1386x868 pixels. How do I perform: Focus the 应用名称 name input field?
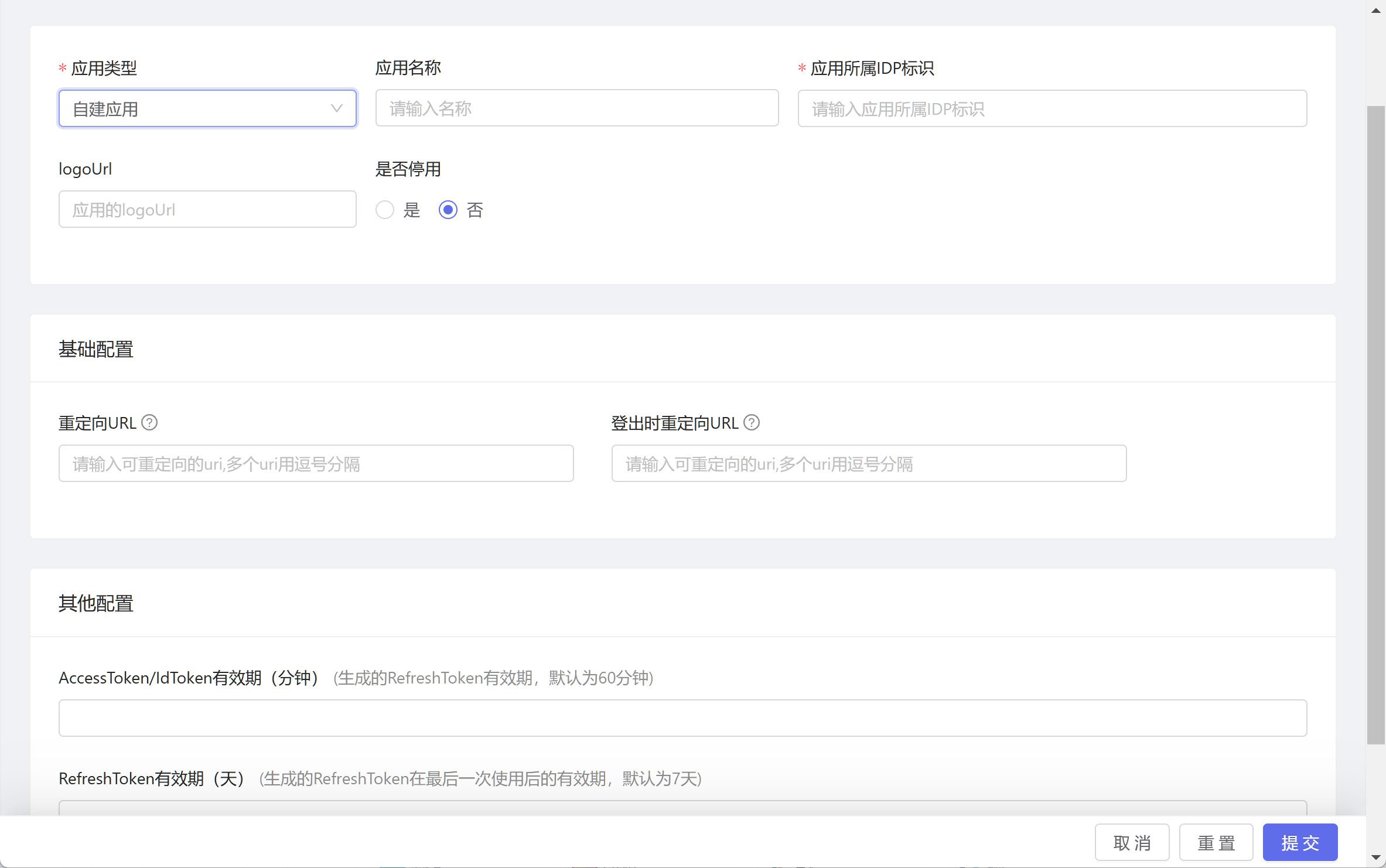pyautogui.click(x=576, y=108)
